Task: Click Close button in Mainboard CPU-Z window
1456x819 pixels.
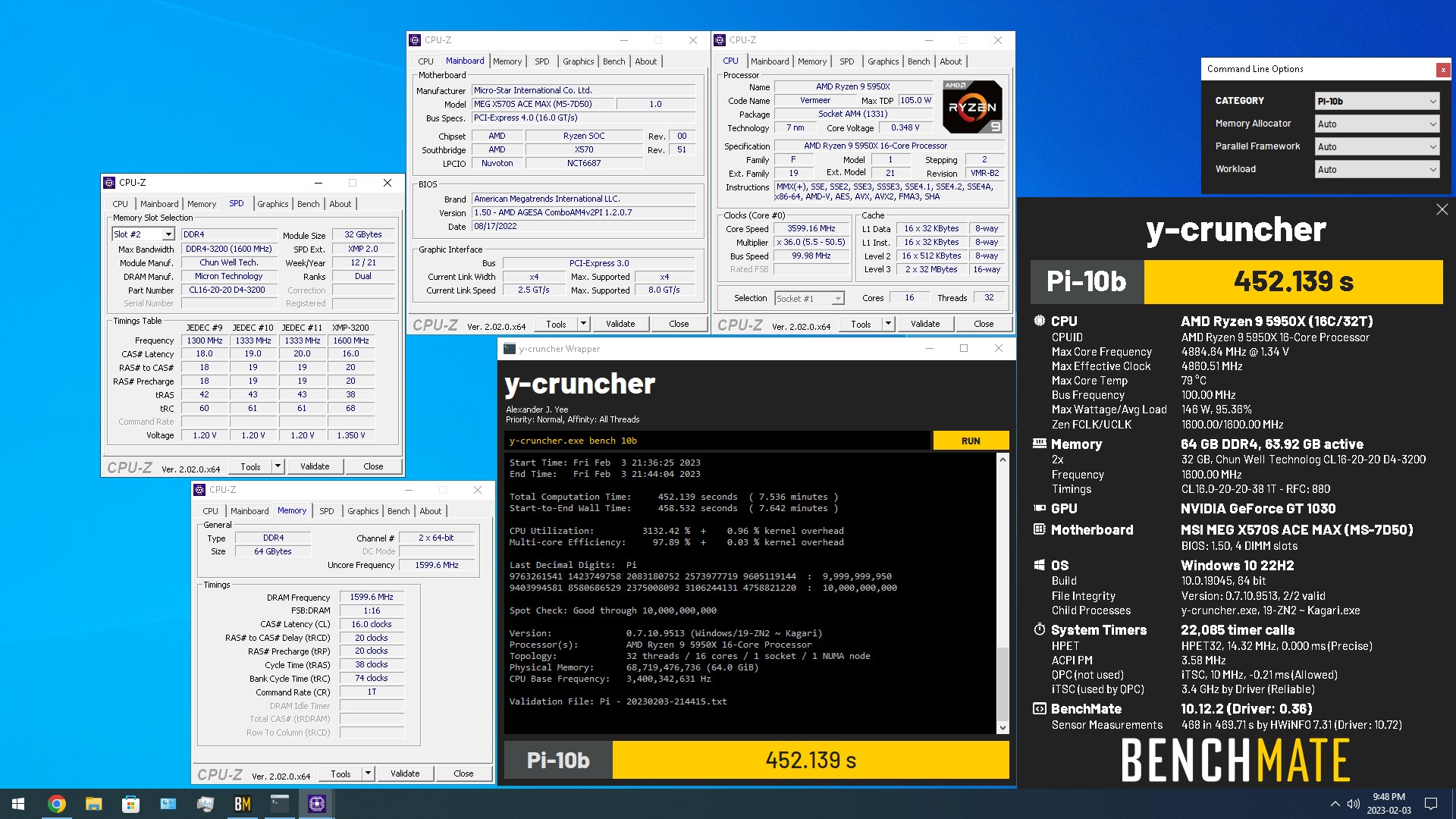Action: click(679, 324)
